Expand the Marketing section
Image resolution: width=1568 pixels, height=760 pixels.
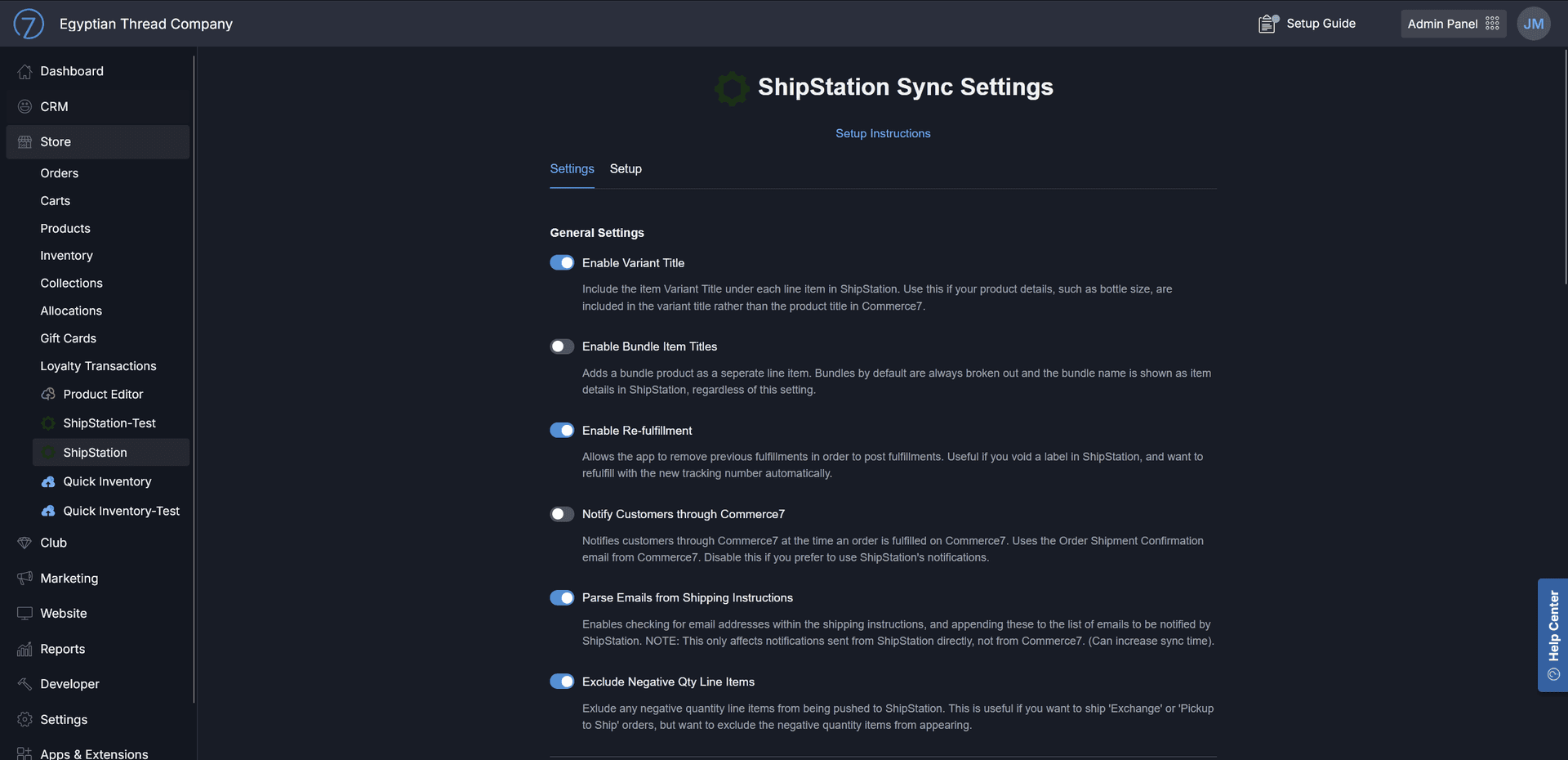[69, 578]
